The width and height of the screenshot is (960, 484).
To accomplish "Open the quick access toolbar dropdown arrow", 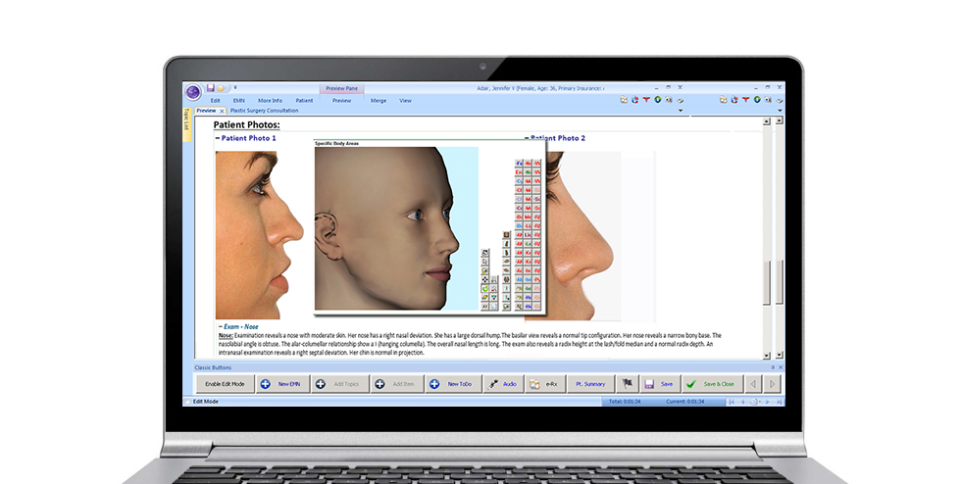I will pyautogui.click(x=234, y=88).
